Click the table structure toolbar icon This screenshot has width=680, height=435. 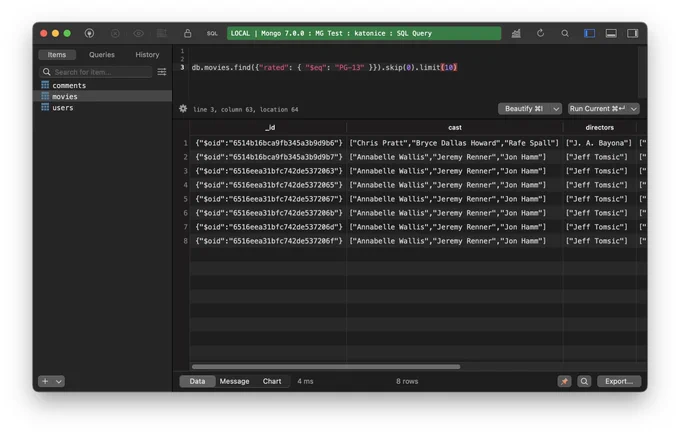(162, 33)
